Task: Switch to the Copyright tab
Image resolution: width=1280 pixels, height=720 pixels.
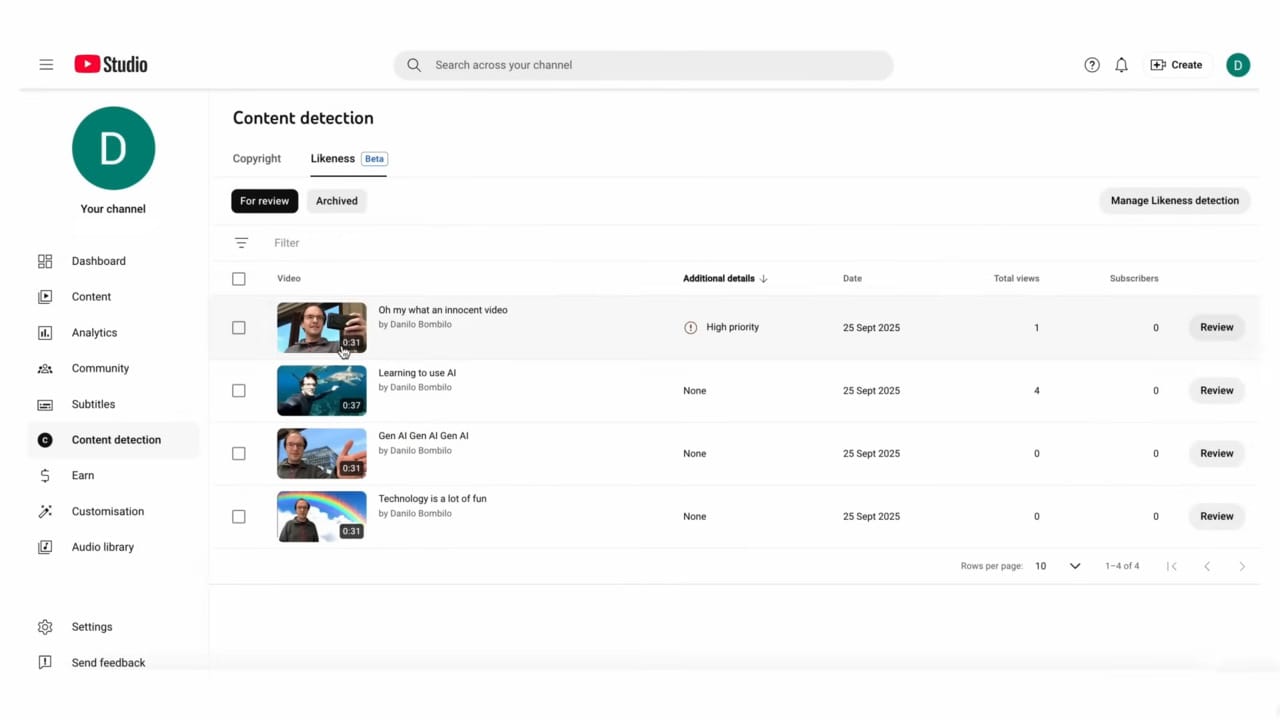Action: 256,158
